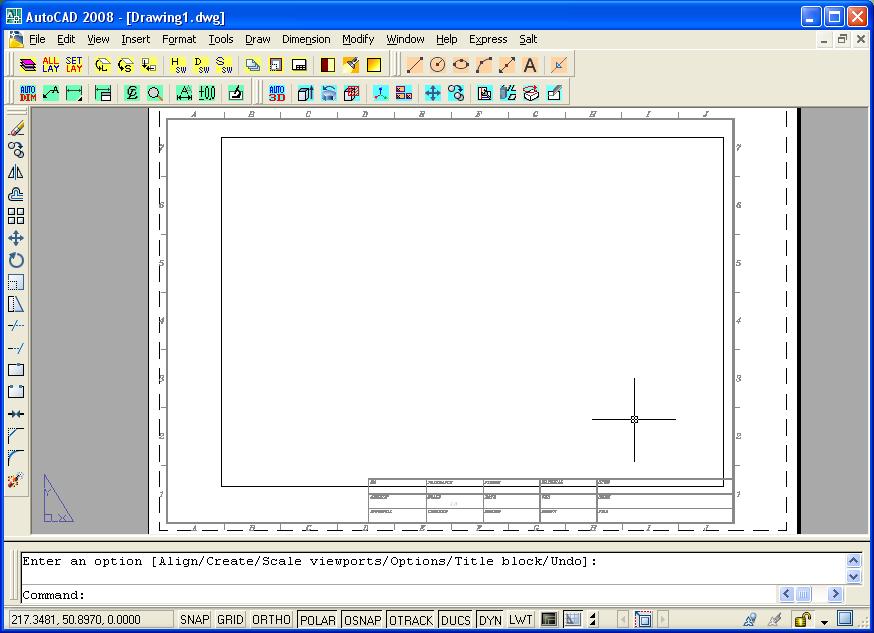Expand the command line history upward

(x=437, y=541)
